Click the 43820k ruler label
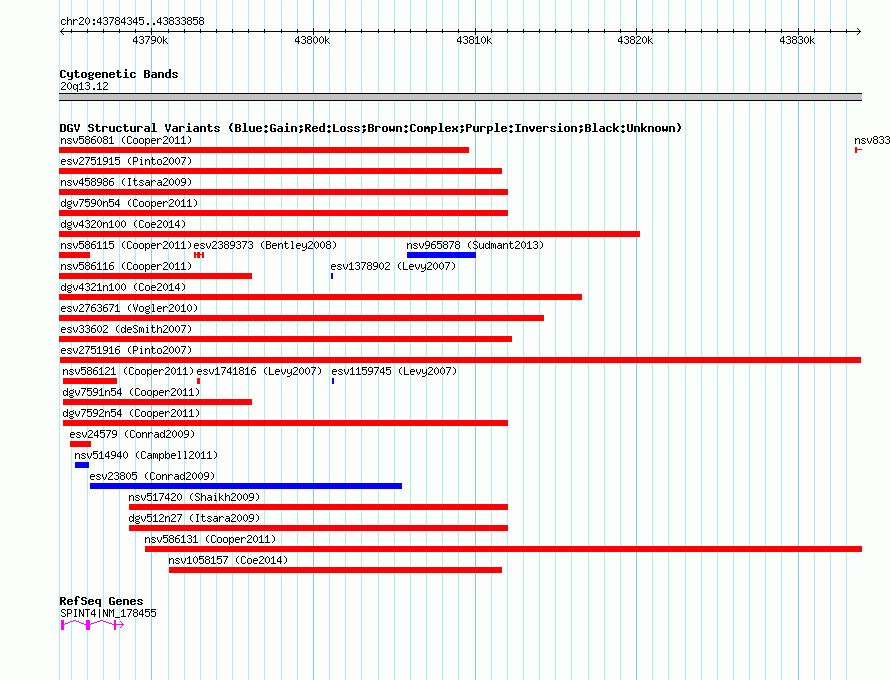890x680 pixels. point(635,40)
